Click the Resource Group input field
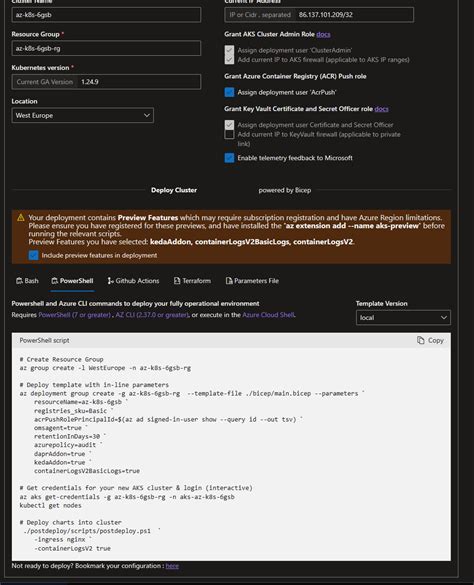The image size is (474, 585). click(106, 48)
